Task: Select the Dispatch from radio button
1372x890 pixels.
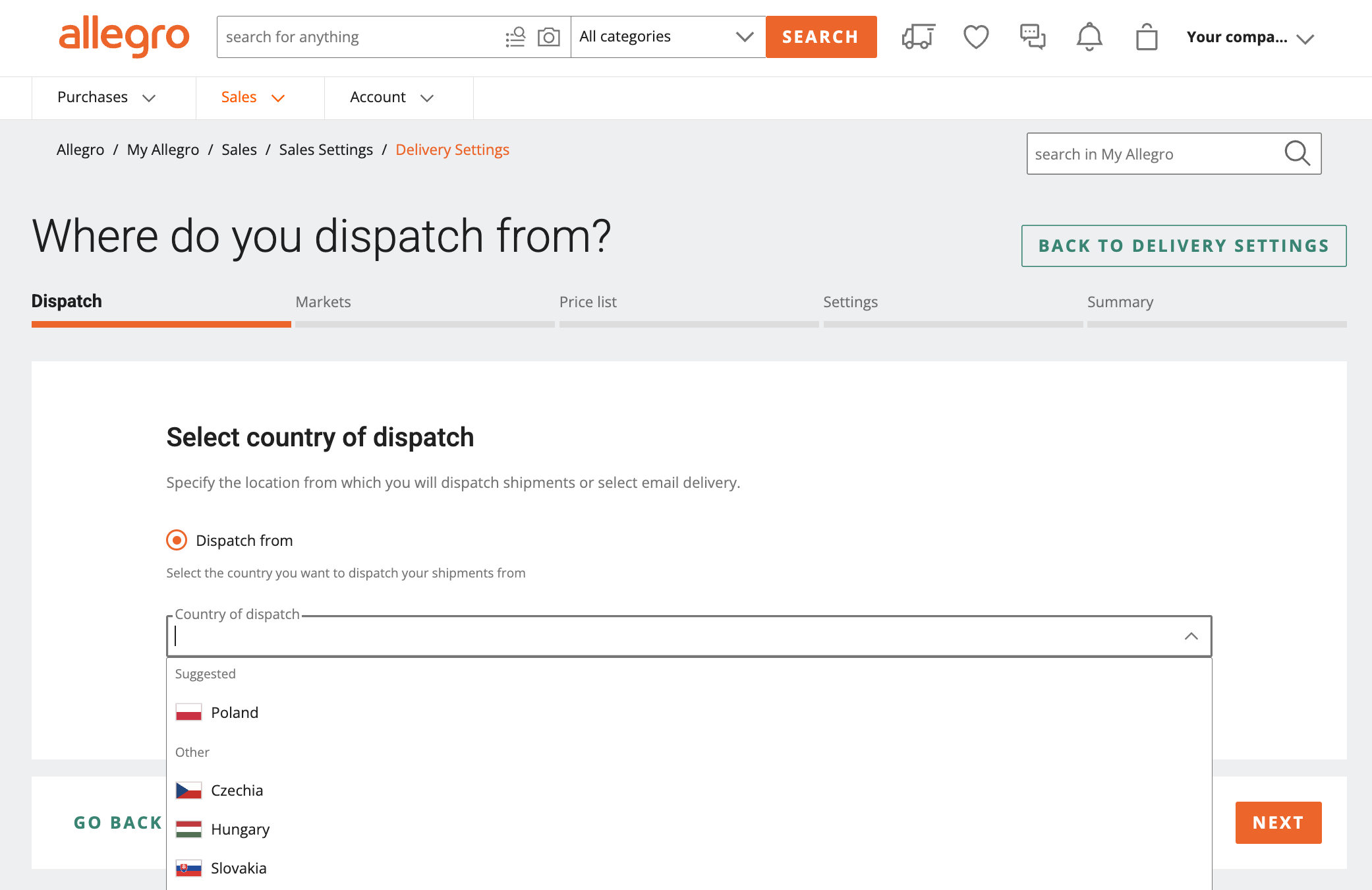Action: tap(177, 541)
